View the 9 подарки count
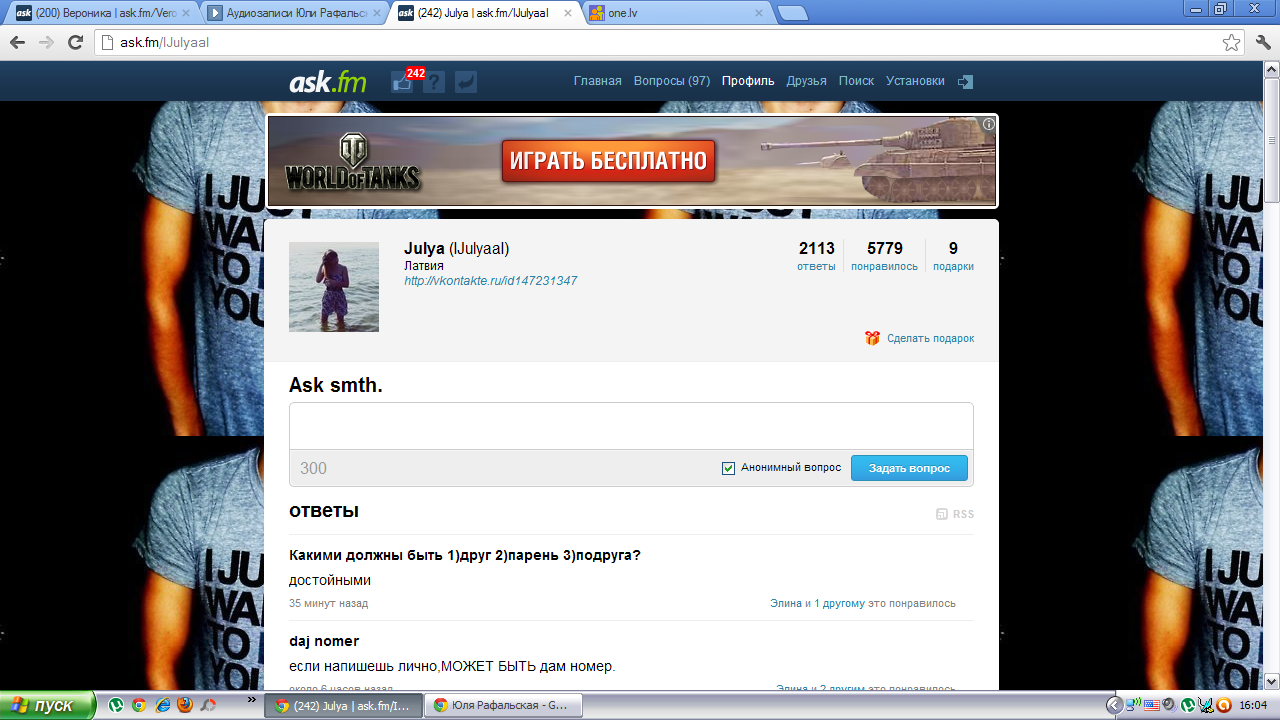Image resolution: width=1280 pixels, height=720 pixels. click(x=953, y=256)
